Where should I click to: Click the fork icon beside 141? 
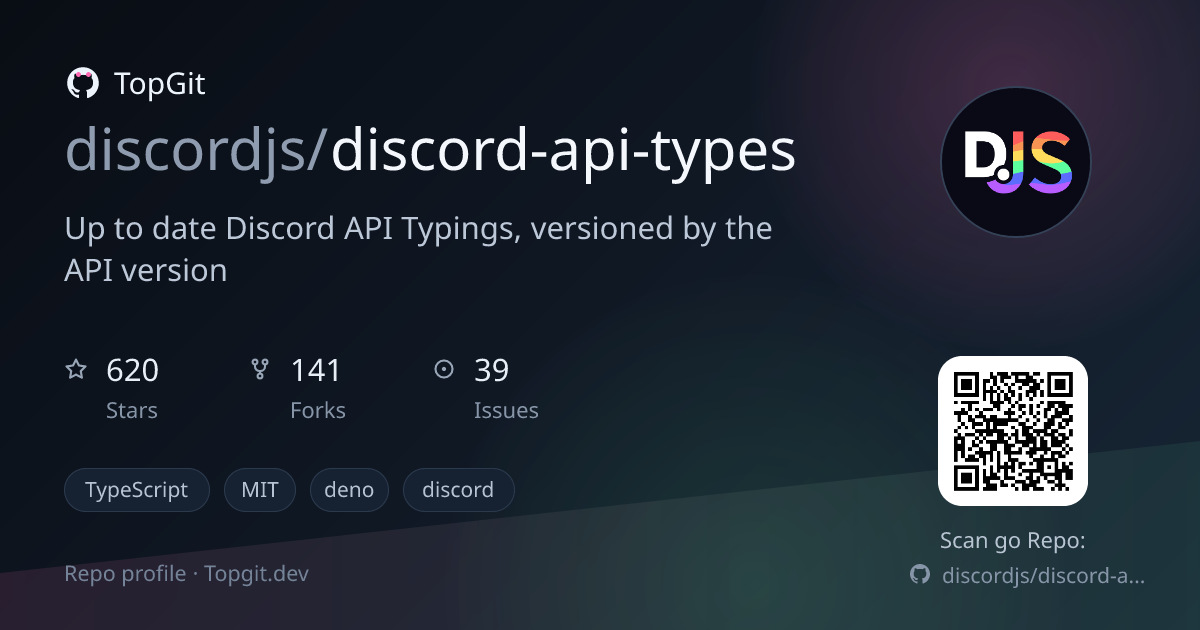(260, 370)
